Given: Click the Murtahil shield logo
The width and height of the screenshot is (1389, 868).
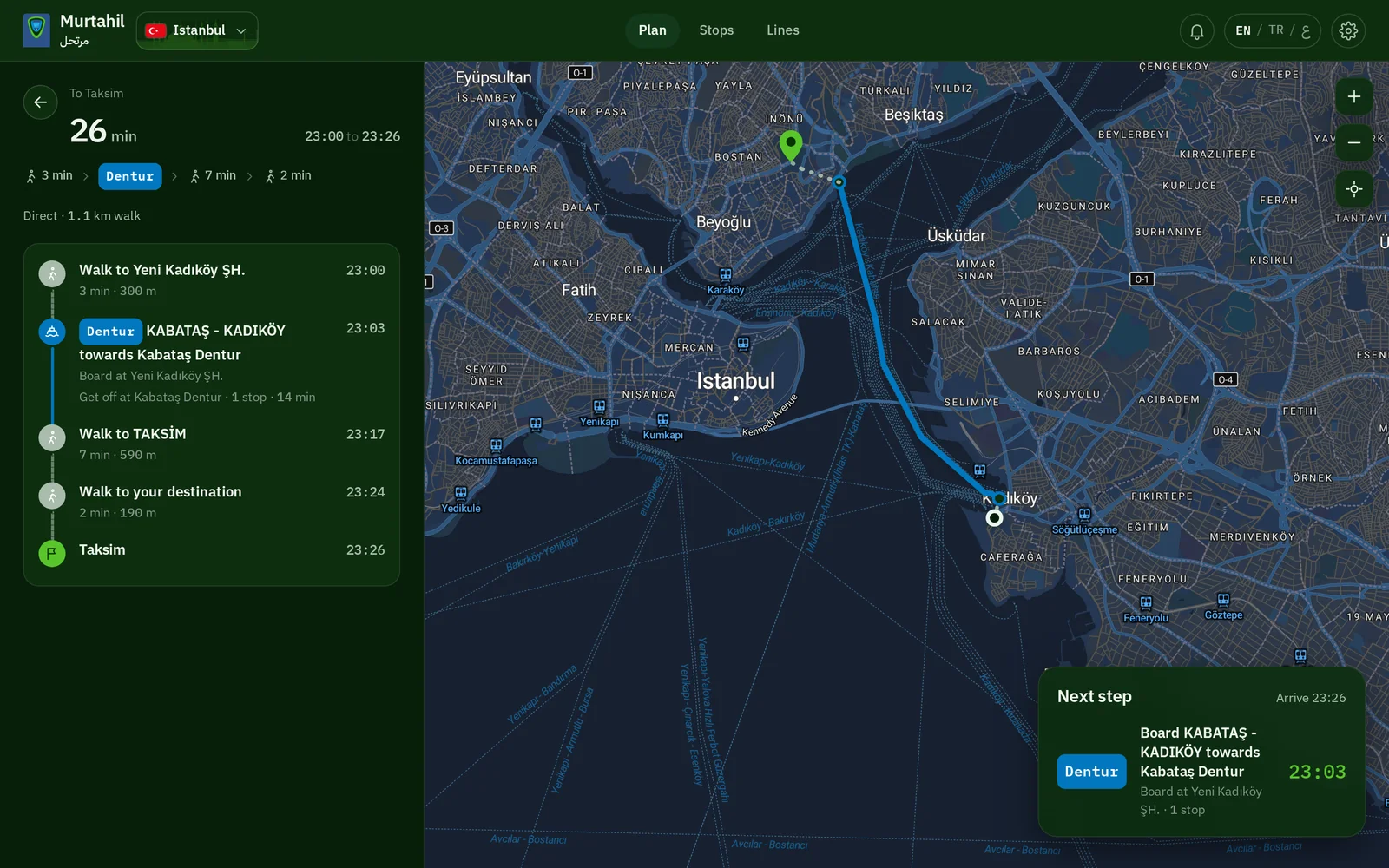Looking at the screenshot, I should pyautogui.click(x=36, y=30).
